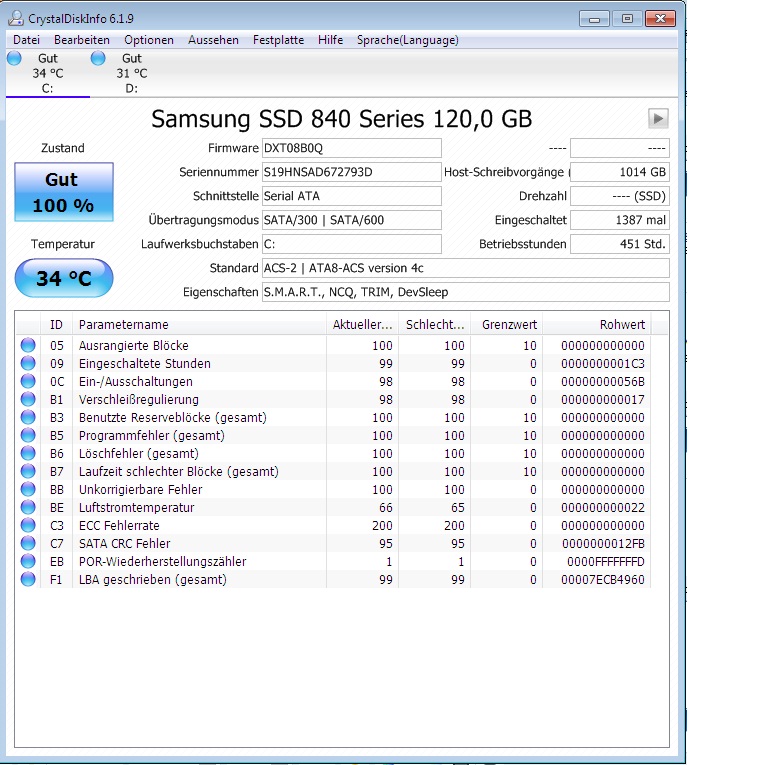The width and height of the screenshot is (768, 765).
Task: Select the Verschleißregulierung row text
Action: 139,400
